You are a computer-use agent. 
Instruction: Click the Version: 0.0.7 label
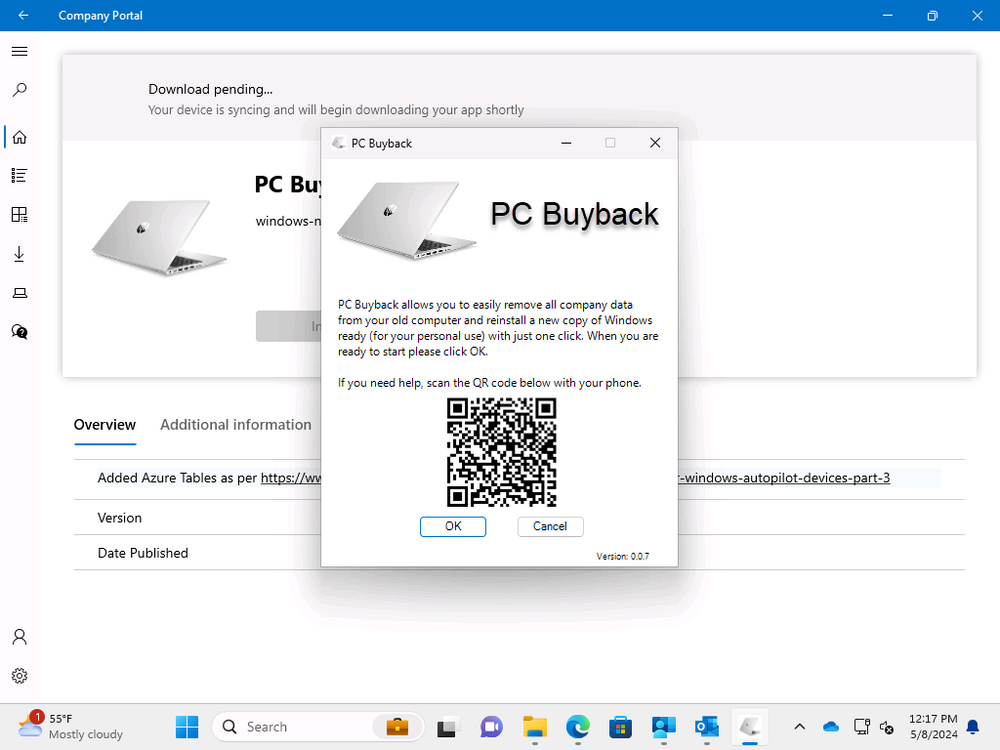pyautogui.click(x=622, y=556)
